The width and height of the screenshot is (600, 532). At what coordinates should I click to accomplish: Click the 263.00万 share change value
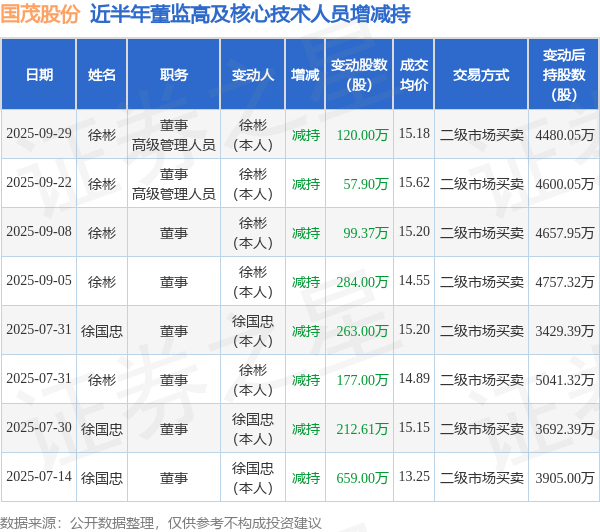point(362,331)
